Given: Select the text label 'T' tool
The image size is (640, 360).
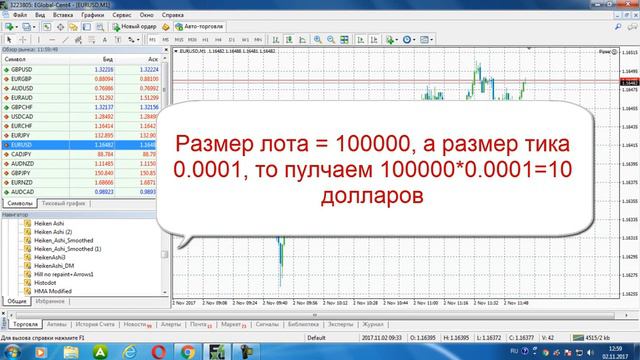Looking at the screenshot, I should click(118, 40).
